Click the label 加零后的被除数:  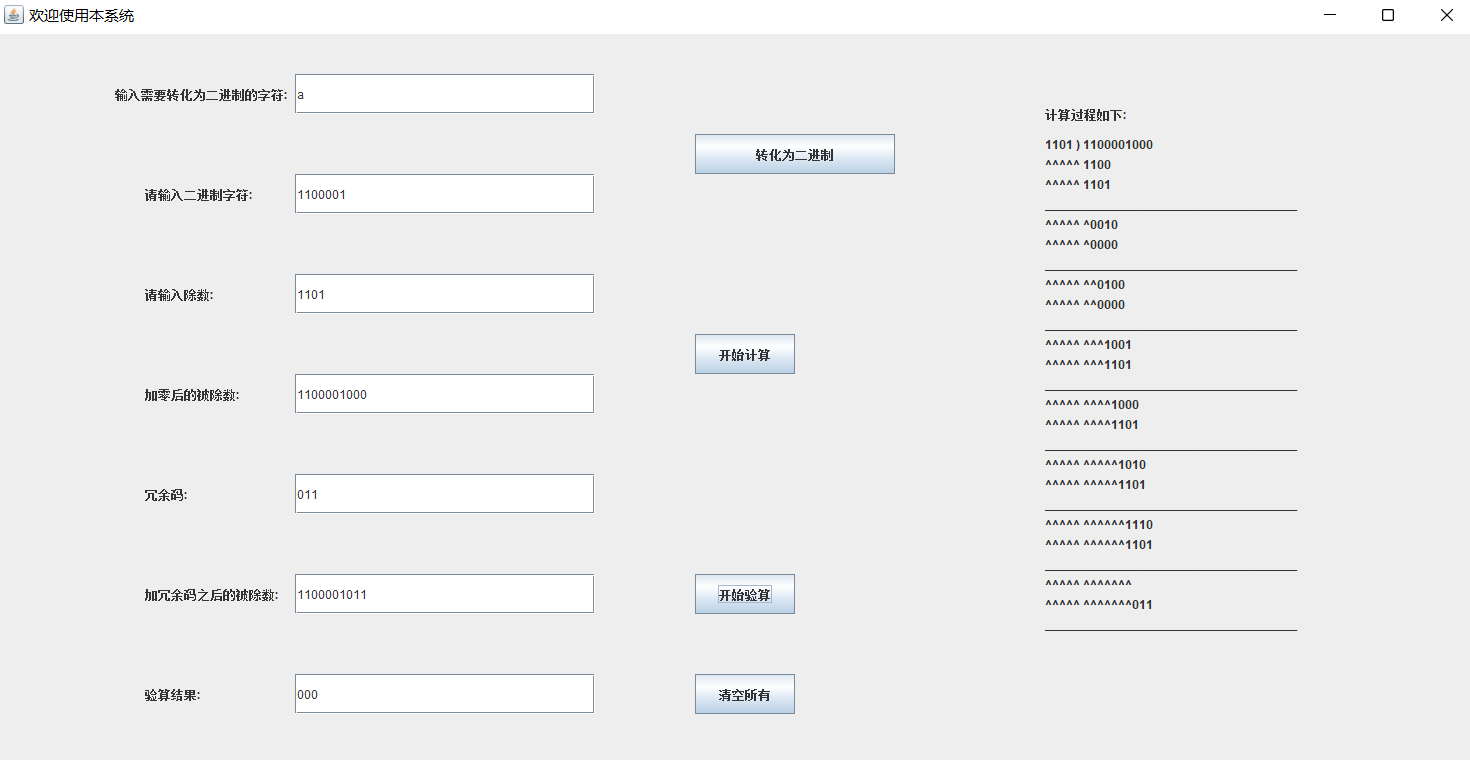pyautogui.click(x=191, y=395)
